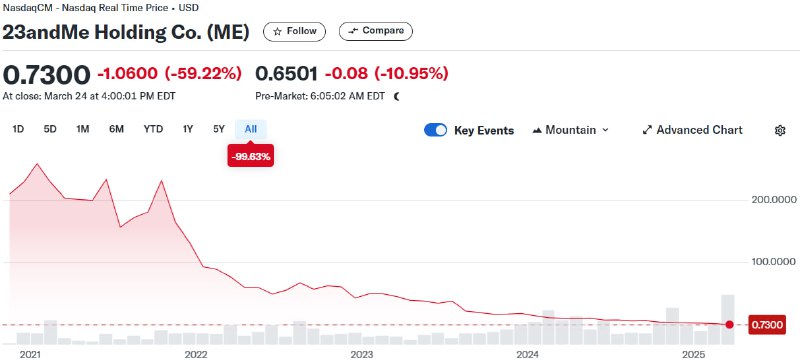The height and width of the screenshot is (364, 800).
Task: Choose the 1Y range tab
Action: click(188, 129)
